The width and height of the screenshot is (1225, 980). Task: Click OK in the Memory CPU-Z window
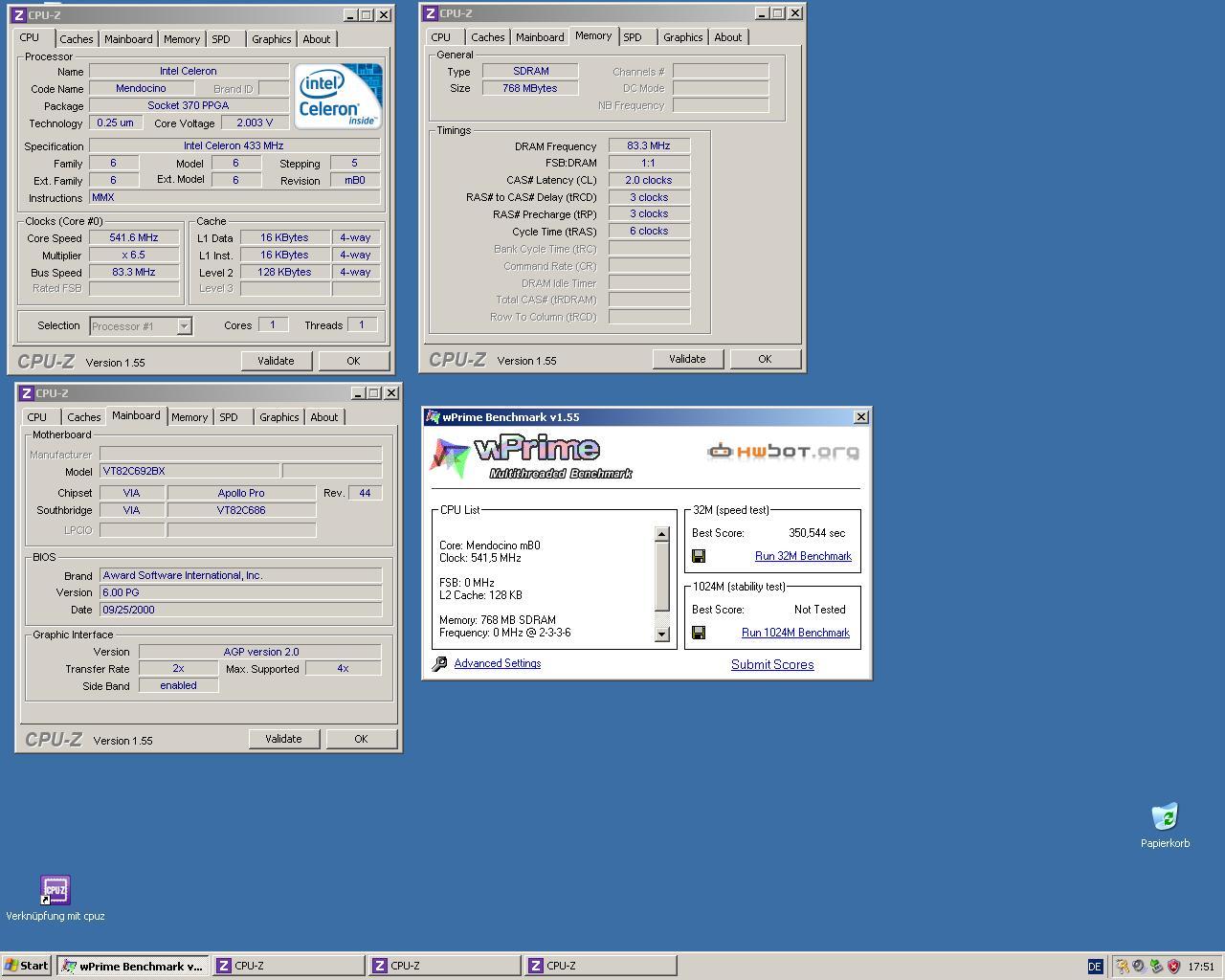[x=765, y=359]
